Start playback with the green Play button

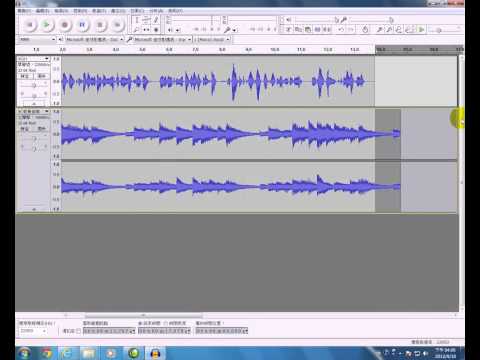(x=47, y=25)
